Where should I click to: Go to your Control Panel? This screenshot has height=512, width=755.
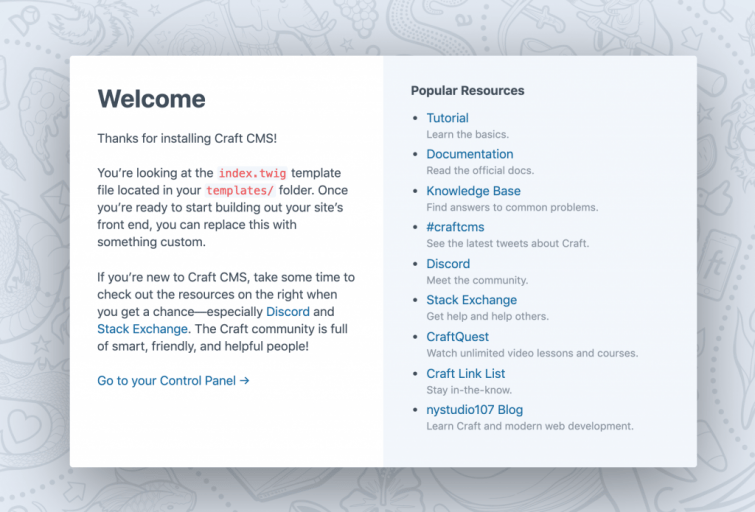tap(173, 380)
